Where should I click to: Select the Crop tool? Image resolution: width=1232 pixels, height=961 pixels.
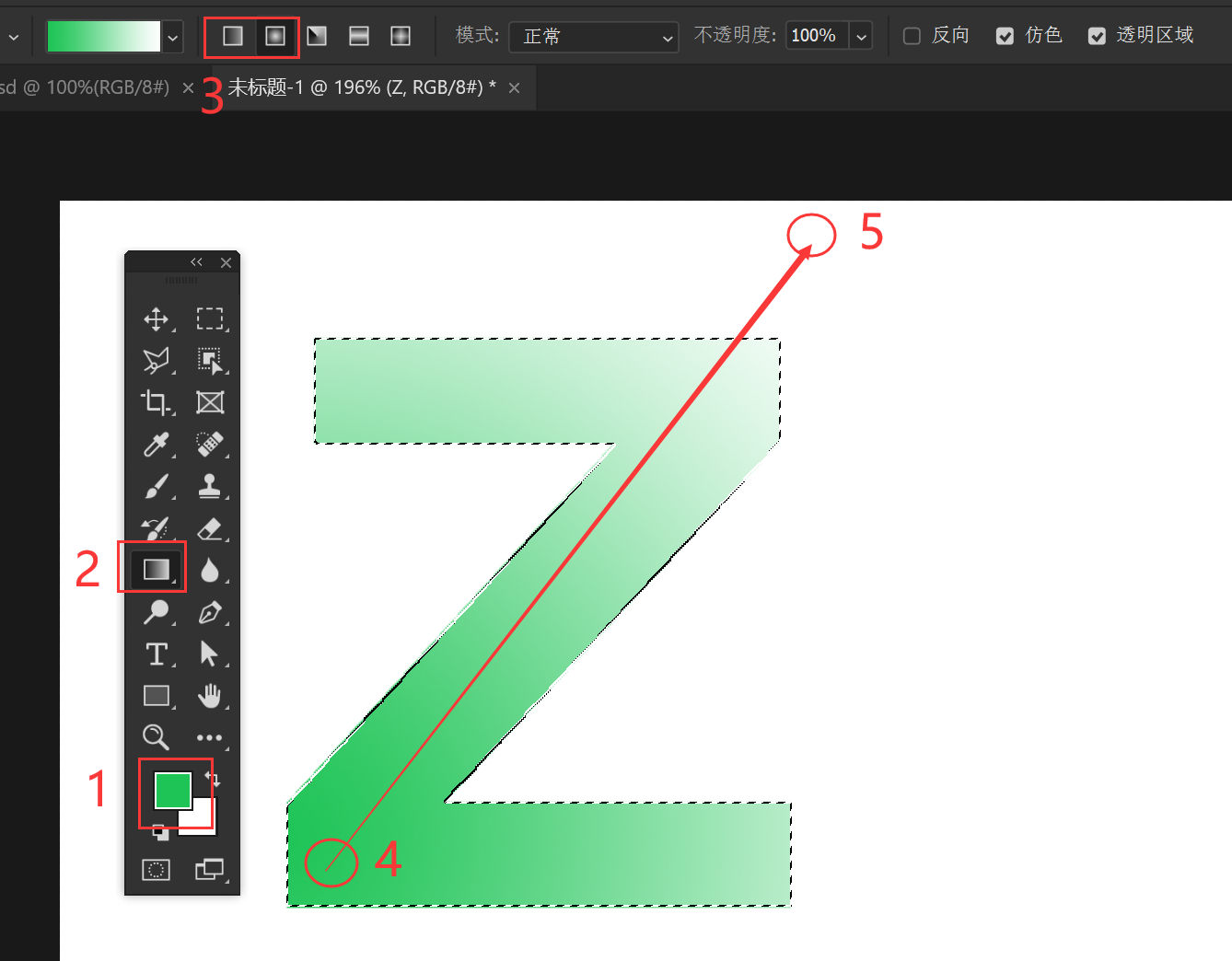[x=157, y=402]
